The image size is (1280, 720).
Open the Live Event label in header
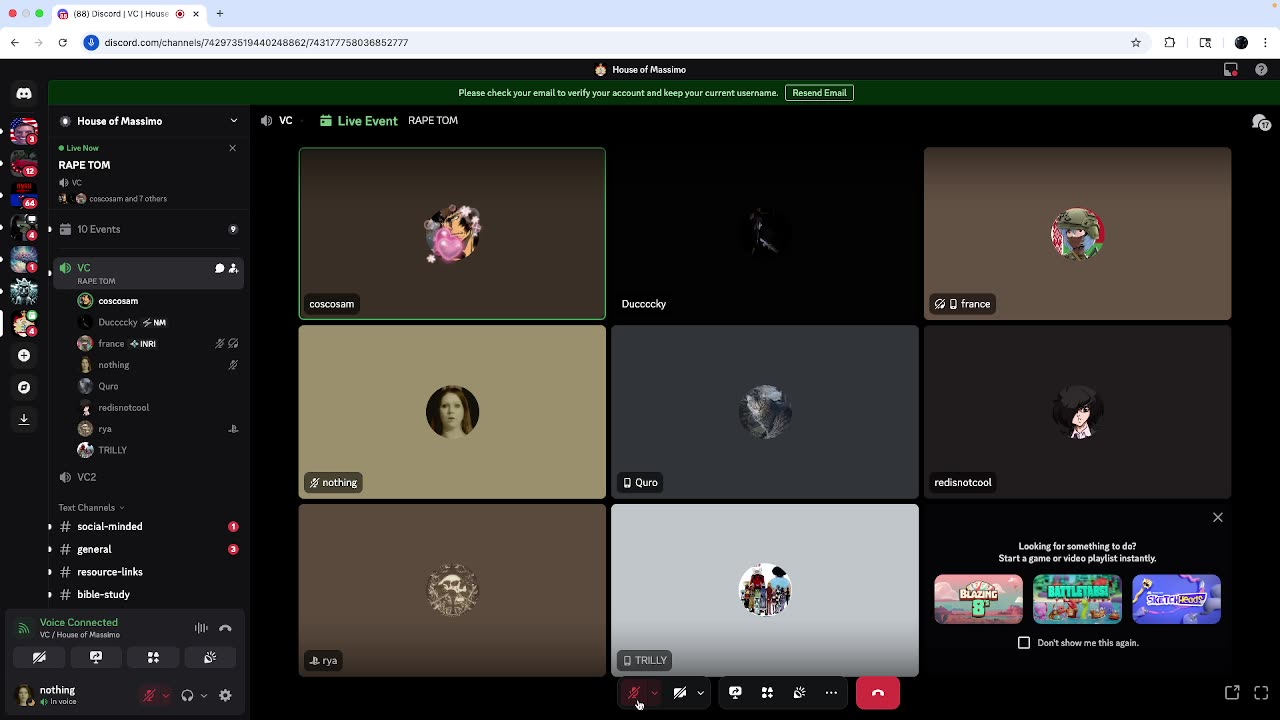(358, 121)
